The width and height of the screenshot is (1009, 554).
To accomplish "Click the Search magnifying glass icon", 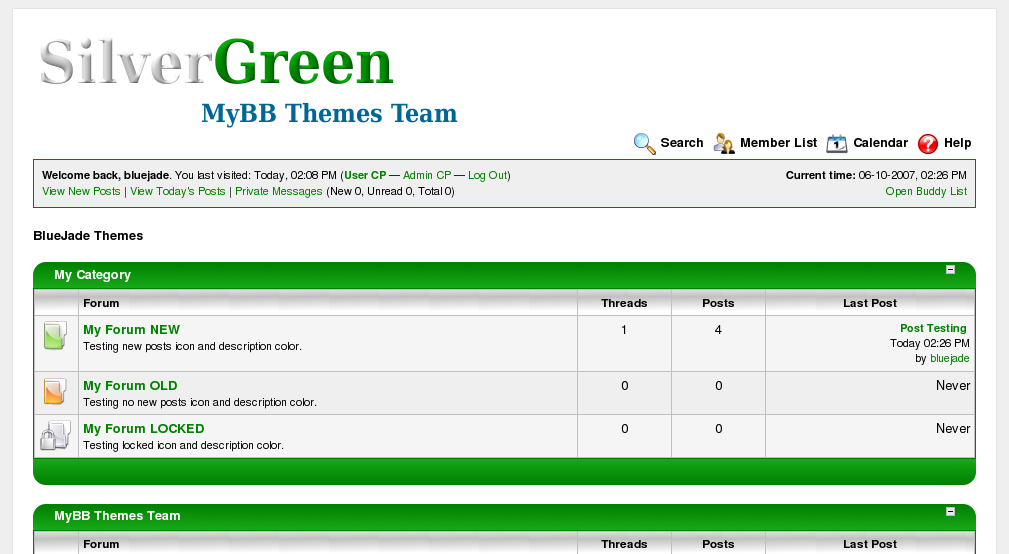I will (644, 143).
